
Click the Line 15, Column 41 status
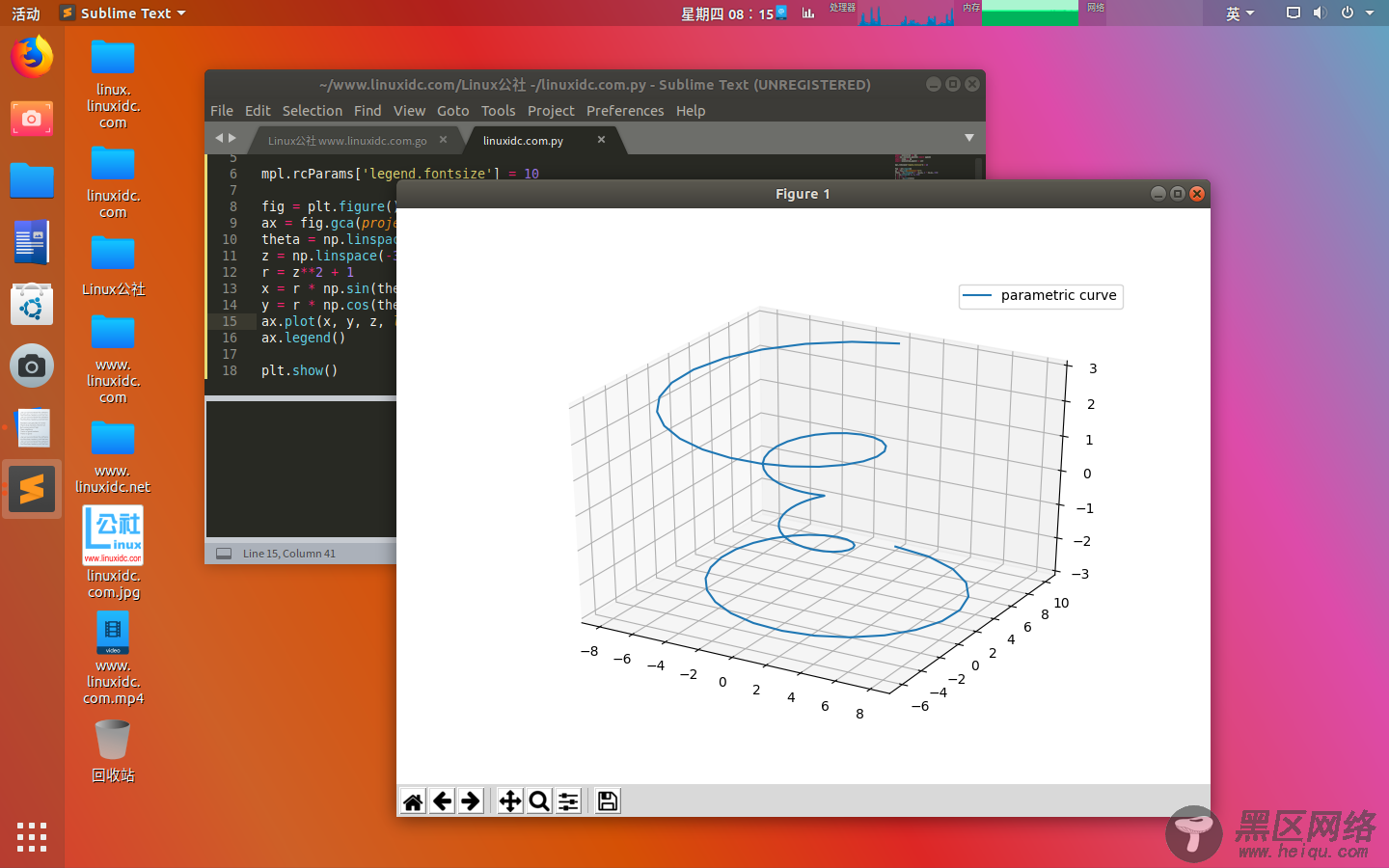[x=289, y=554]
